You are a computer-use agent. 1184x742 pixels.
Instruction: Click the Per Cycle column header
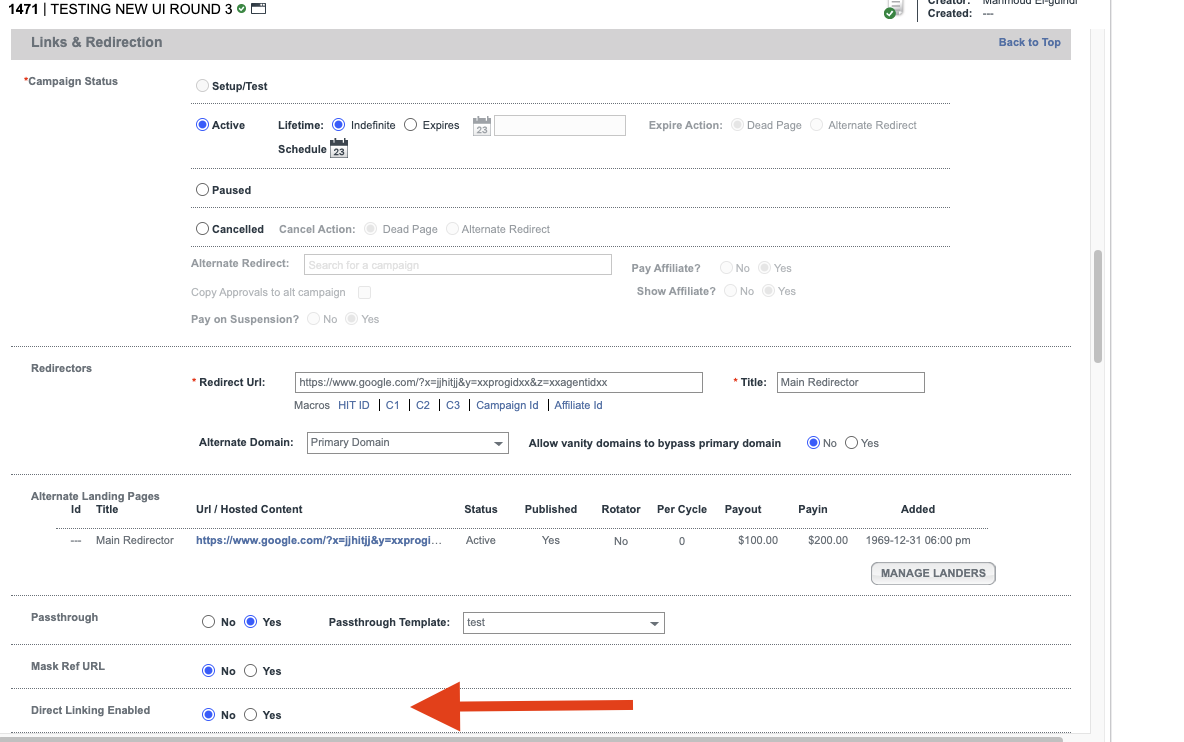[682, 510]
